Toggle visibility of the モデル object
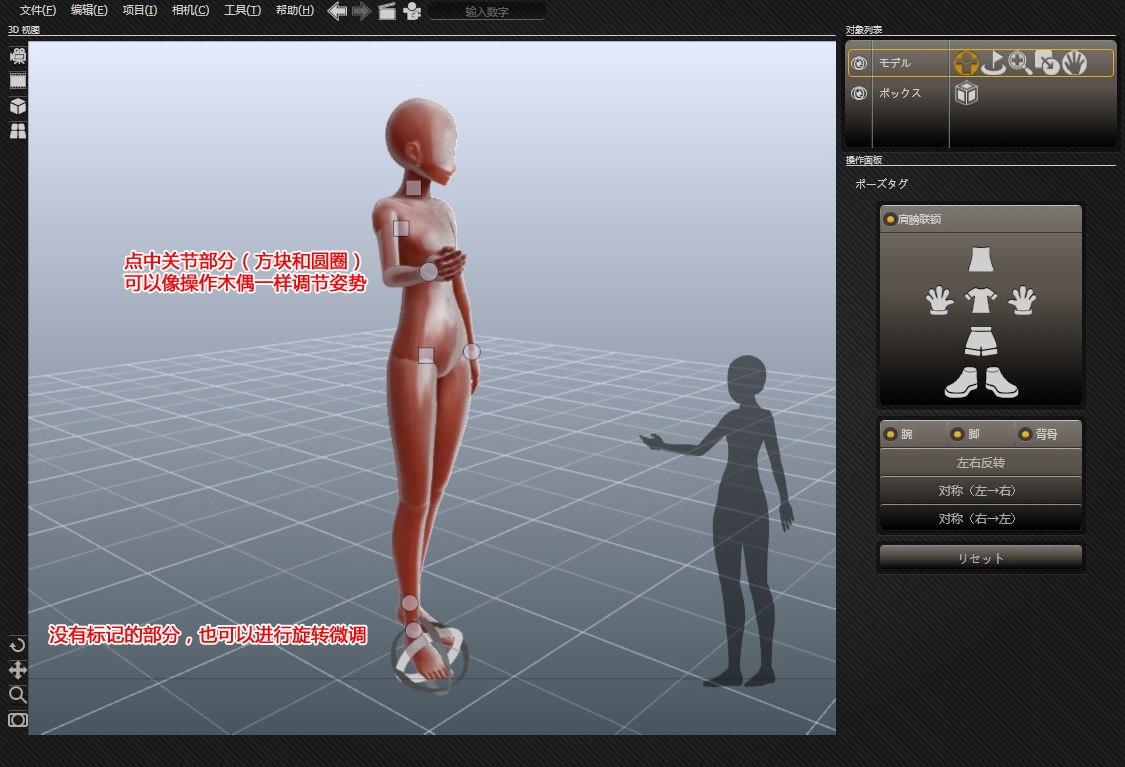This screenshot has width=1125, height=767. click(x=858, y=63)
